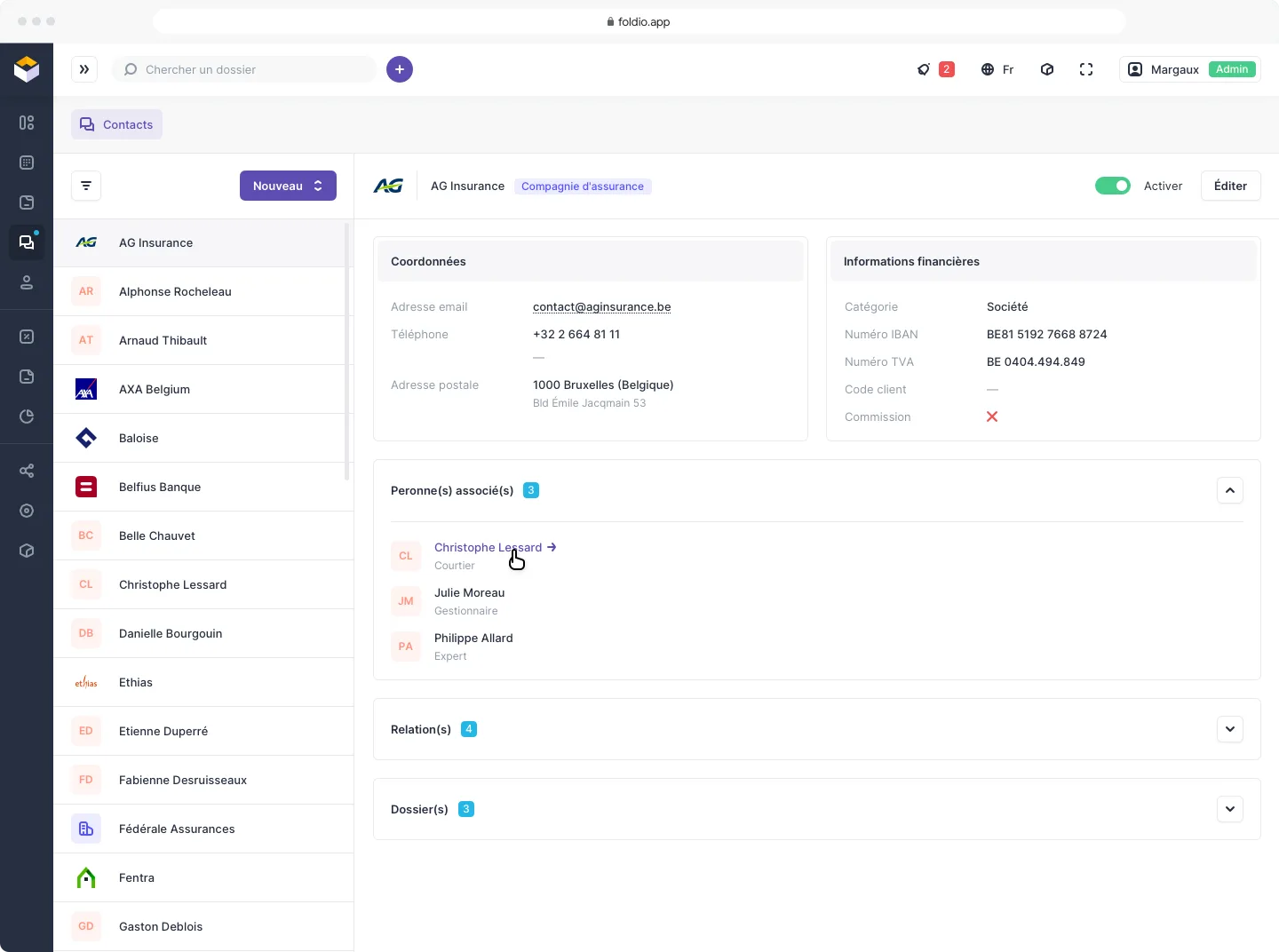Click the red X Commission indicator
The image size is (1279, 952).
point(992,416)
